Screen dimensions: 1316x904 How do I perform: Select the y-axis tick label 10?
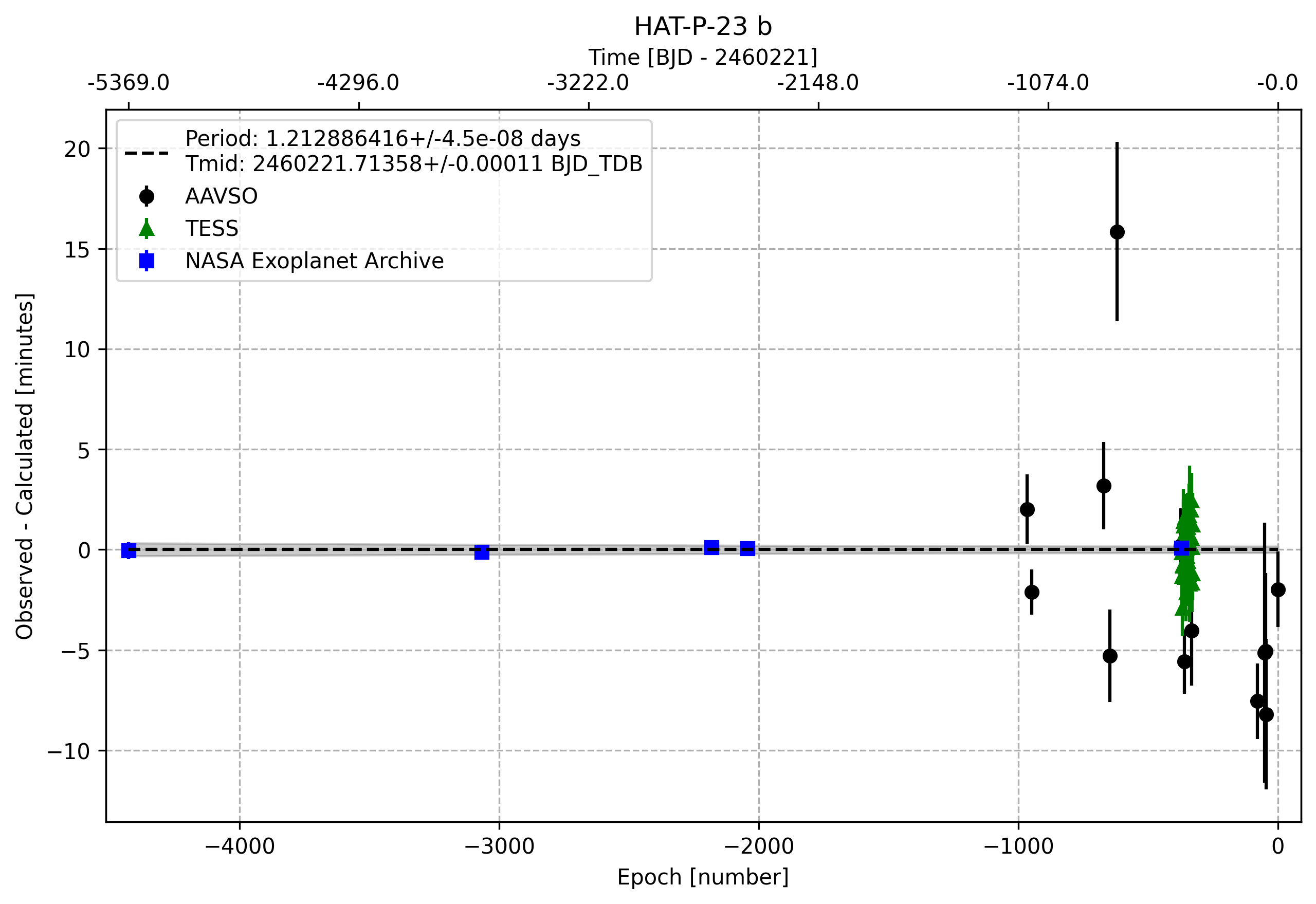tap(77, 350)
